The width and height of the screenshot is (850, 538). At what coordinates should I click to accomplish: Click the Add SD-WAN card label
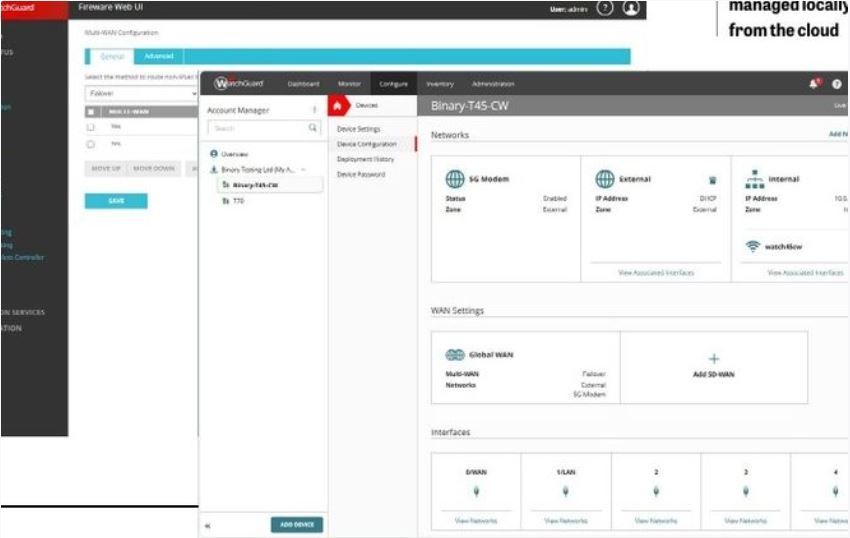click(713, 374)
